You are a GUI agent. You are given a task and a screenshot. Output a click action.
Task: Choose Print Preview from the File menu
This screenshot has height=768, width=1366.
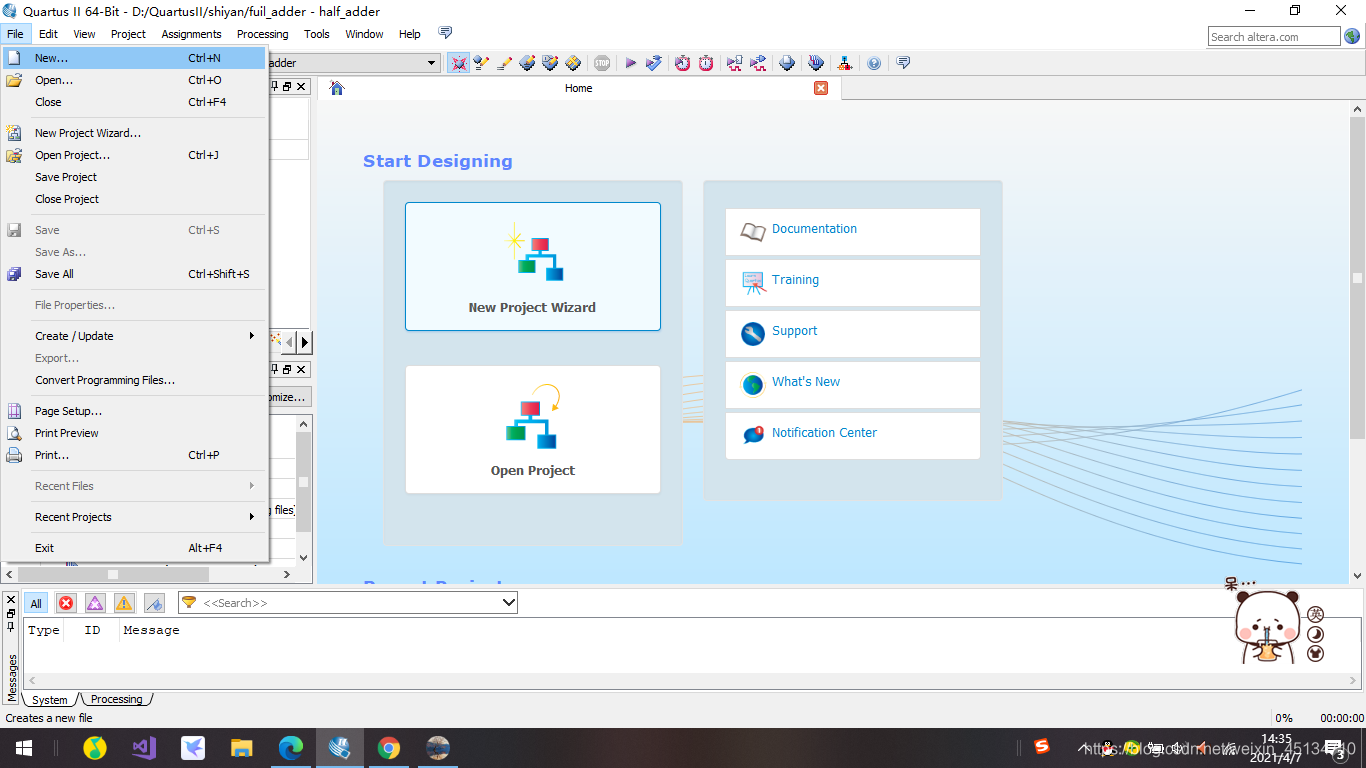[135, 433]
